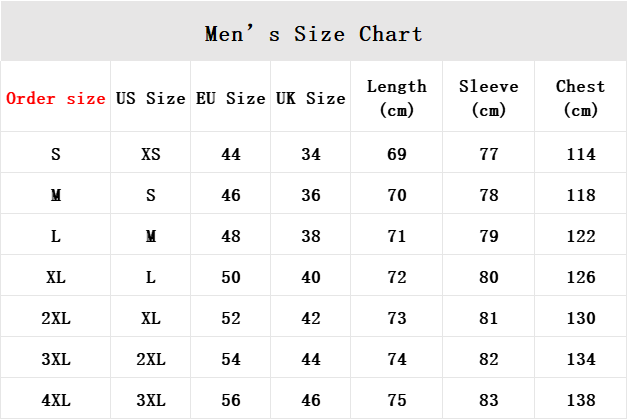Click the XS cell in US Size column

(x=151, y=155)
